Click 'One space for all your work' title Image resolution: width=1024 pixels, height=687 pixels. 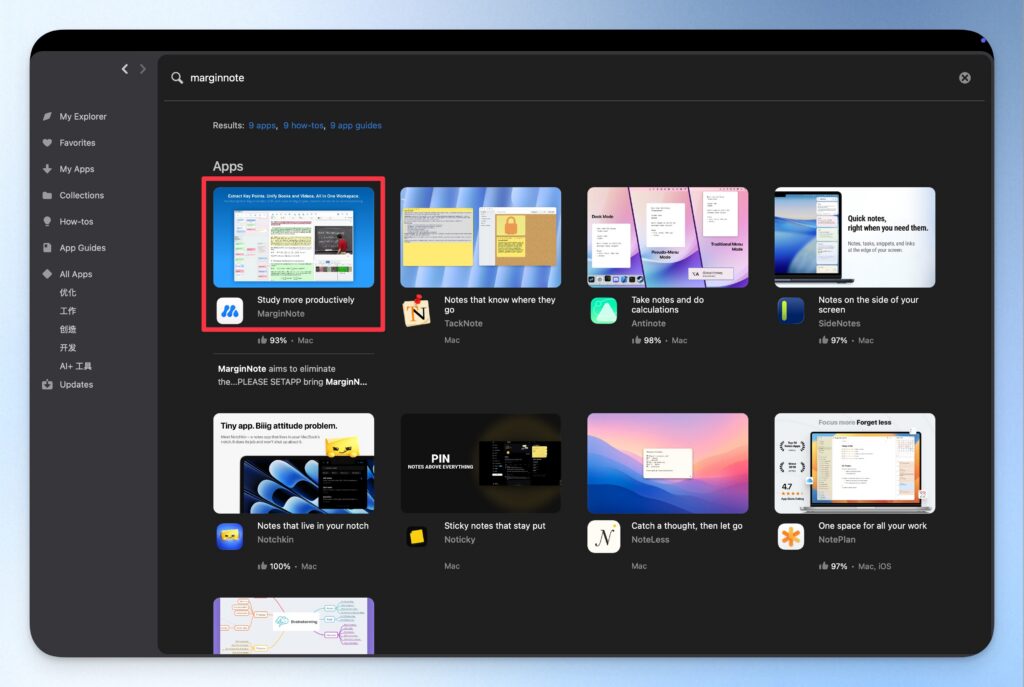click(872, 526)
